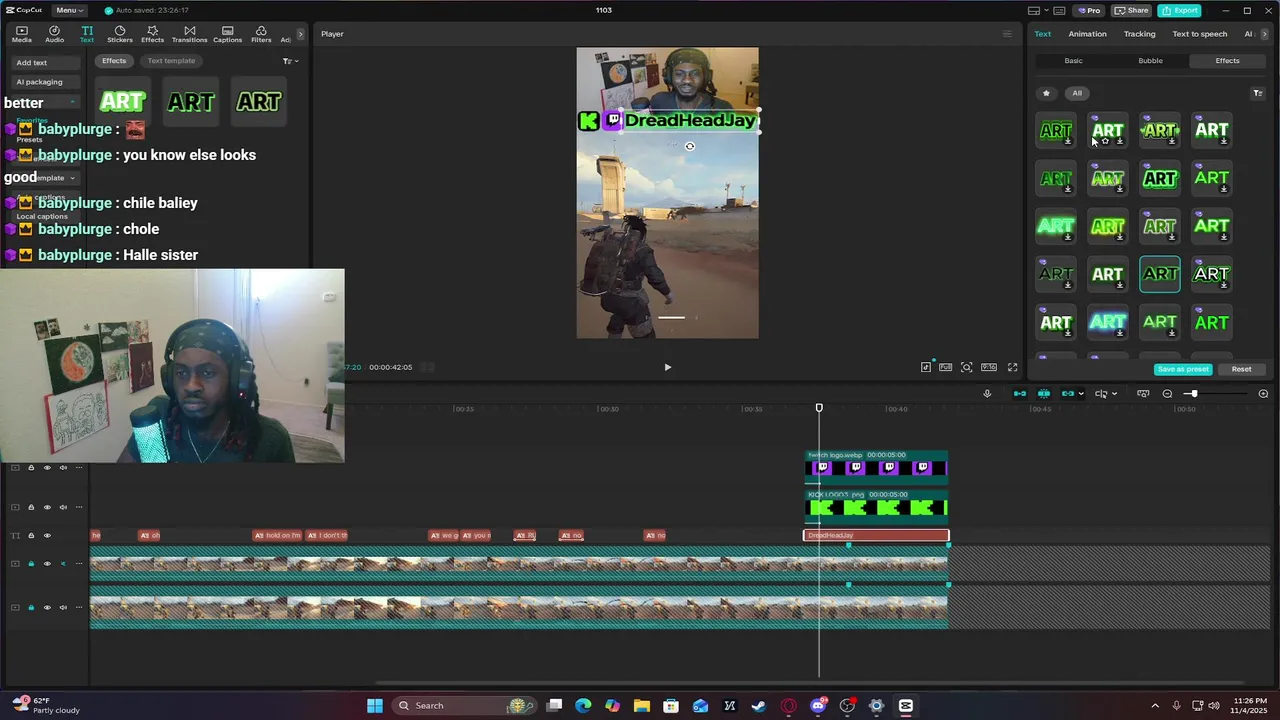Open the Stickers panel
This screenshot has height=720, width=1280.
(x=120, y=34)
